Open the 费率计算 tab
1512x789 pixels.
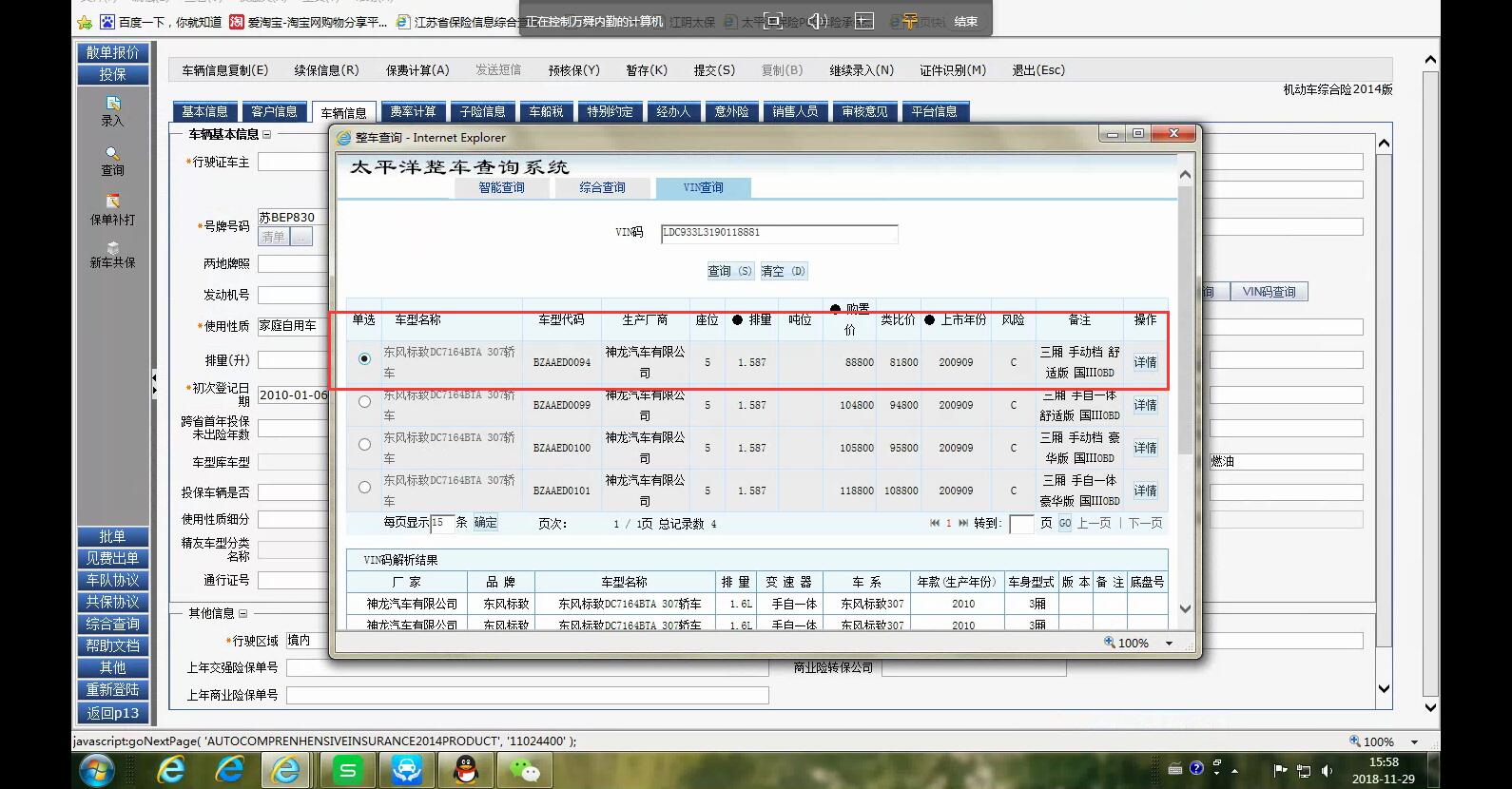pyautogui.click(x=413, y=112)
